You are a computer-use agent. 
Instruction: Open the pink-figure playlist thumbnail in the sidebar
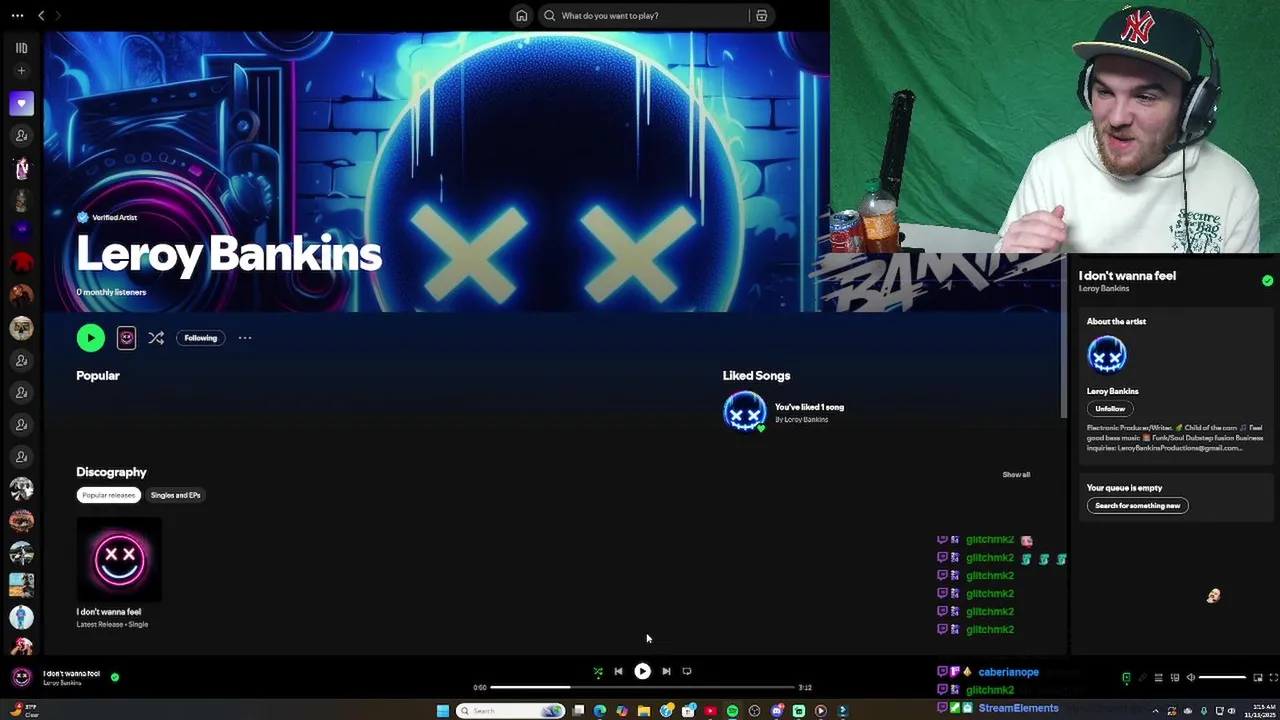[21, 168]
